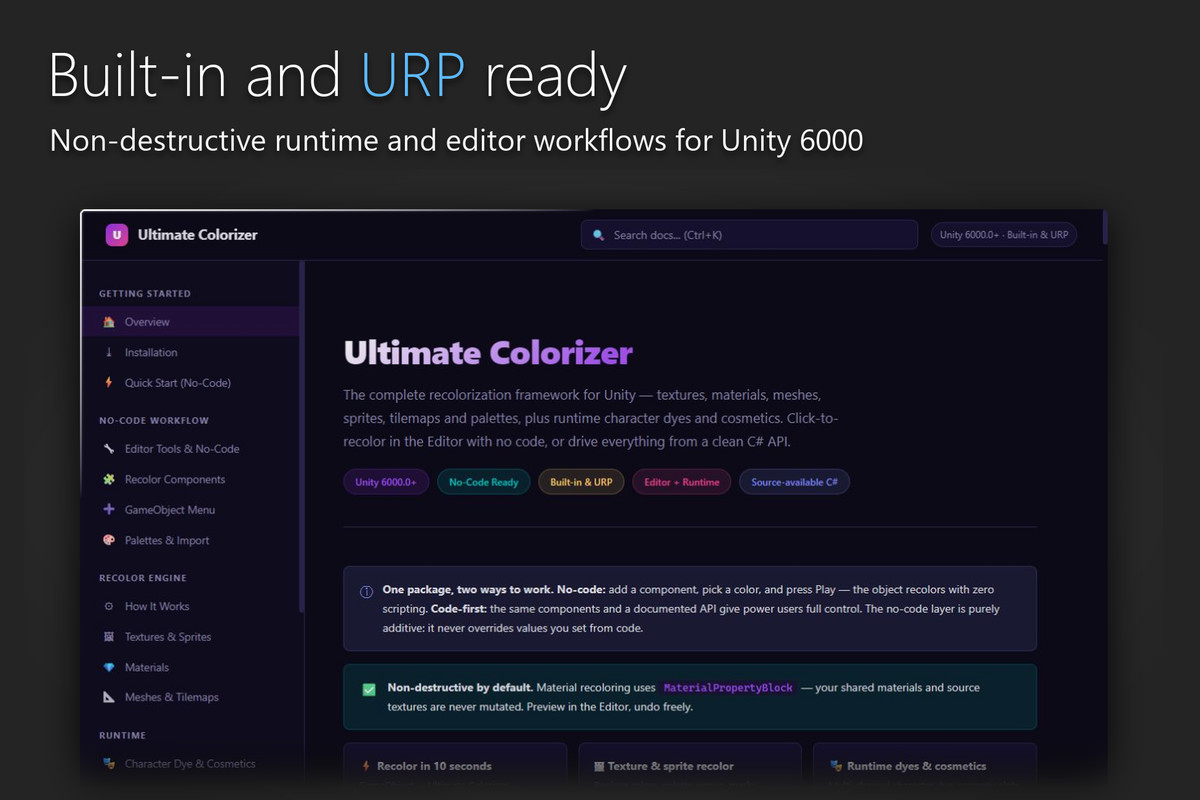The width and height of the screenshot is (1200, 800).
Task: Click the Quick Start lightning icon
Action: (x=109, y=383)
